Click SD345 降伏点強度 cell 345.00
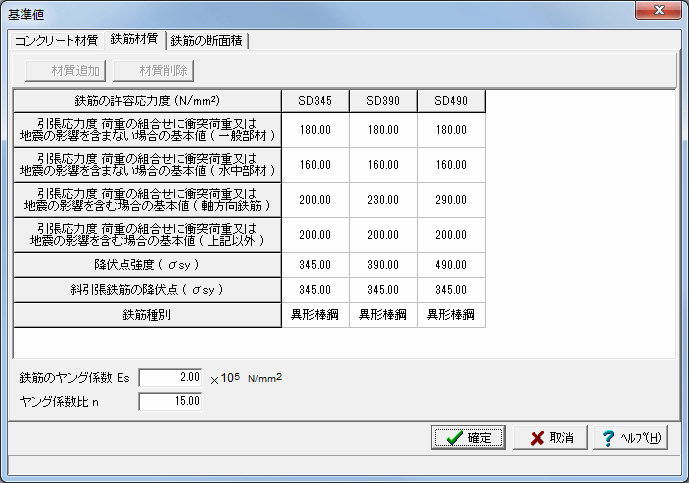The width and height of the screenshot is (689, 483). [x=315, y=265]
